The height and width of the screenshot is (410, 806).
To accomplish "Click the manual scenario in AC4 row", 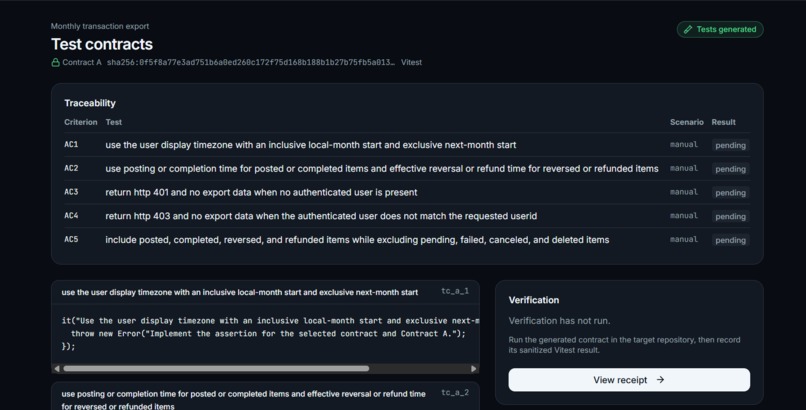I will pos(684,215).
